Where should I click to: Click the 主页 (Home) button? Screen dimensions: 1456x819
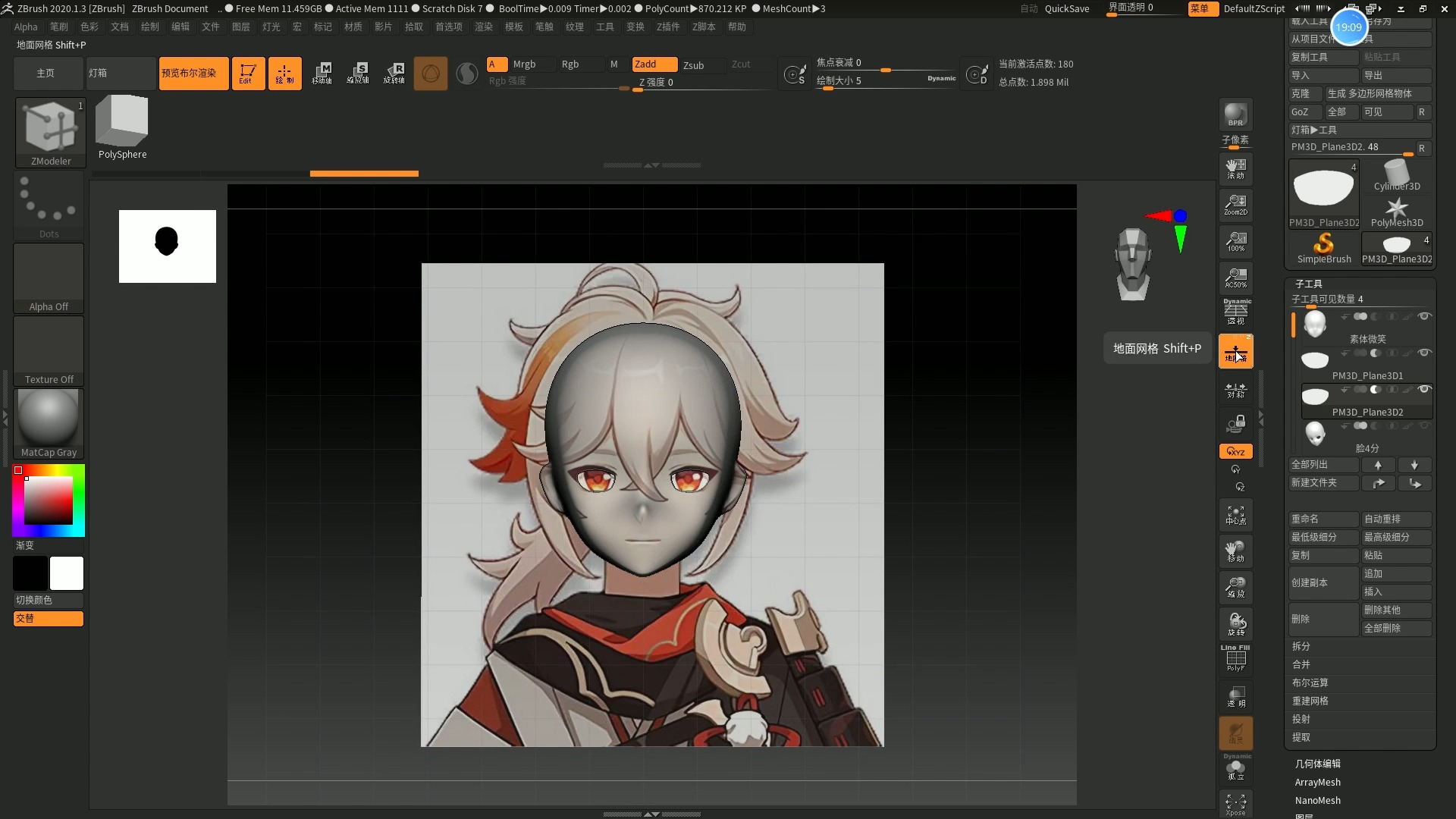click(x=47, y=74)
